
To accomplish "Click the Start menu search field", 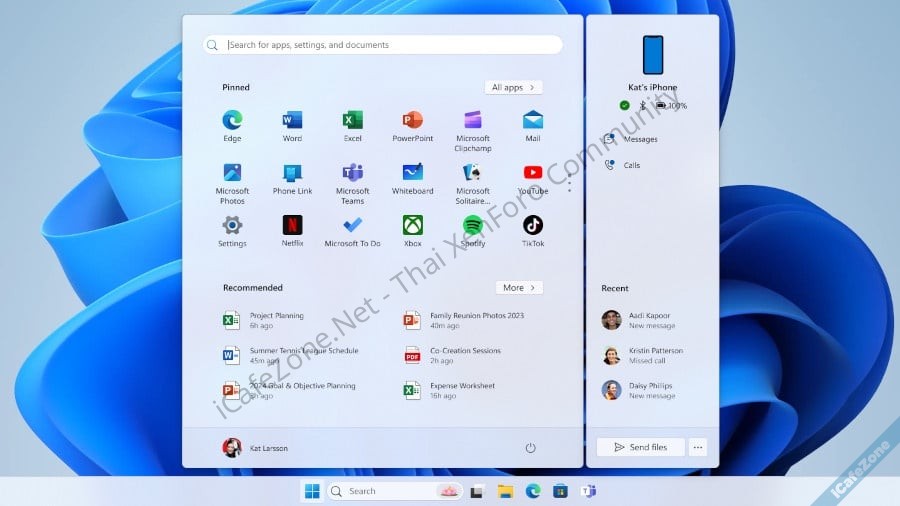I will click(x=383, y=45).
